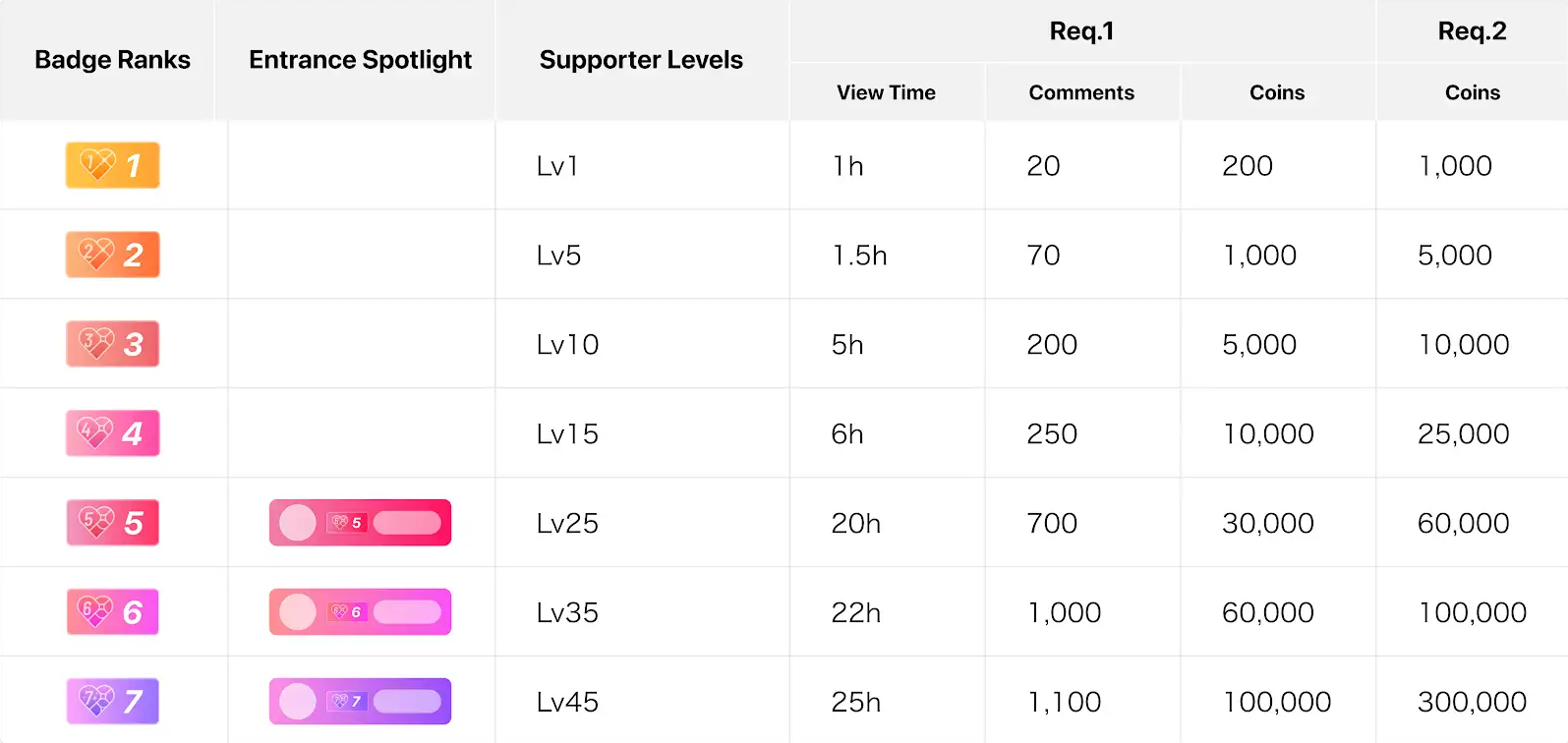Click the Comments subheader
This screenshot has width=1568, height=743.
tap(1081, 92)
